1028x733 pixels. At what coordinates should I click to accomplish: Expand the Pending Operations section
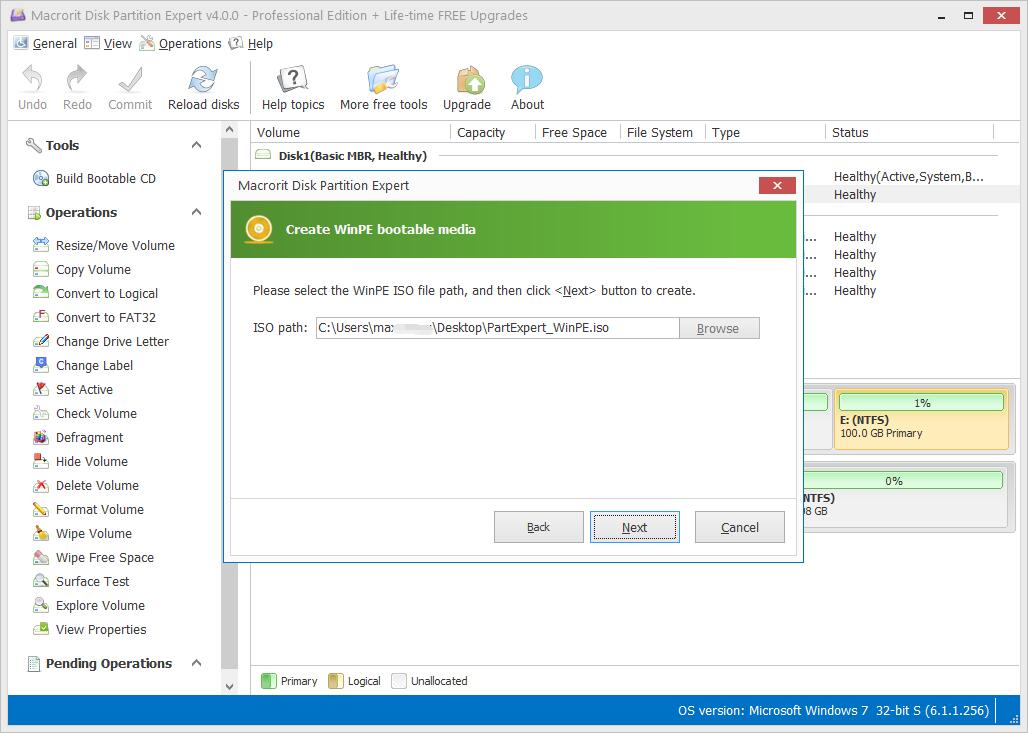point(196,663)
